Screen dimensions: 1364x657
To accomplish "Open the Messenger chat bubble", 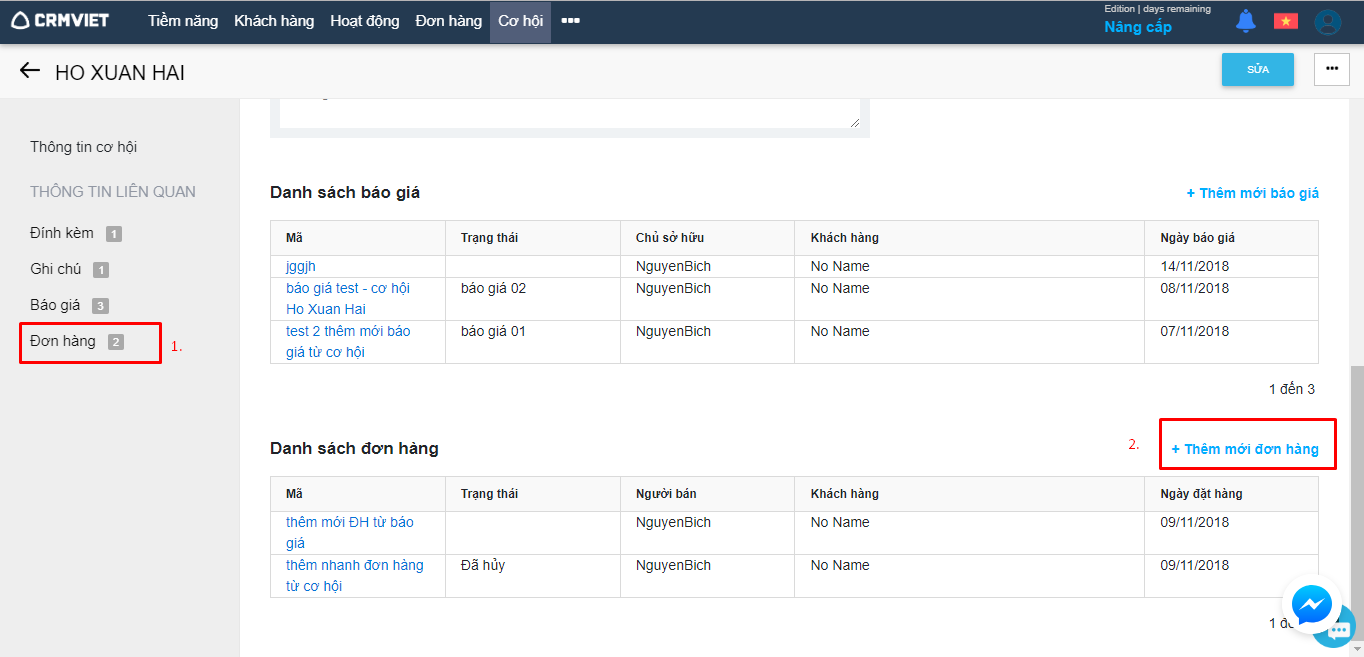I will pos(1310,604).
